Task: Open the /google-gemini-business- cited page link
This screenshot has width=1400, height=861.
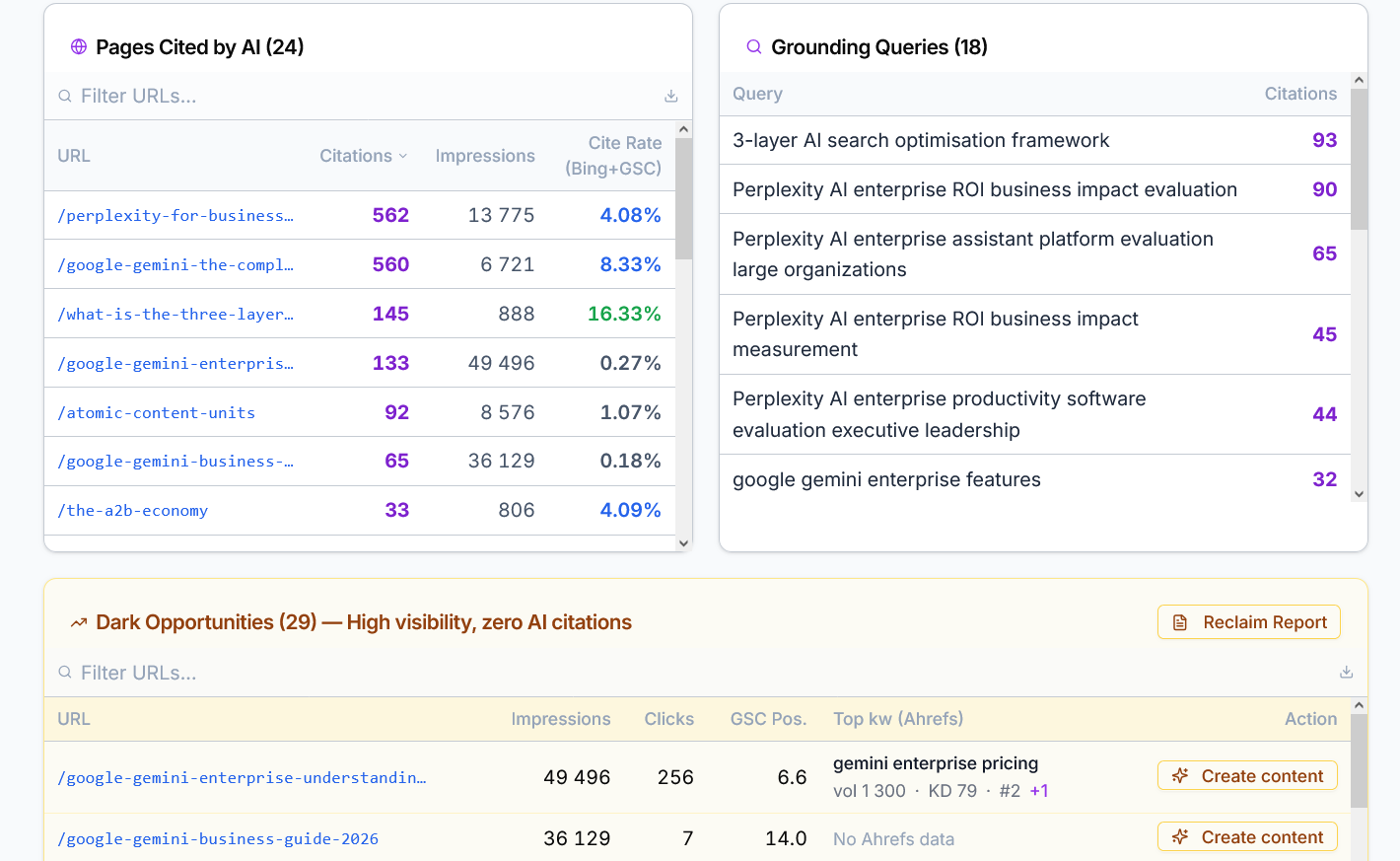Action: (x=175, y=461)
